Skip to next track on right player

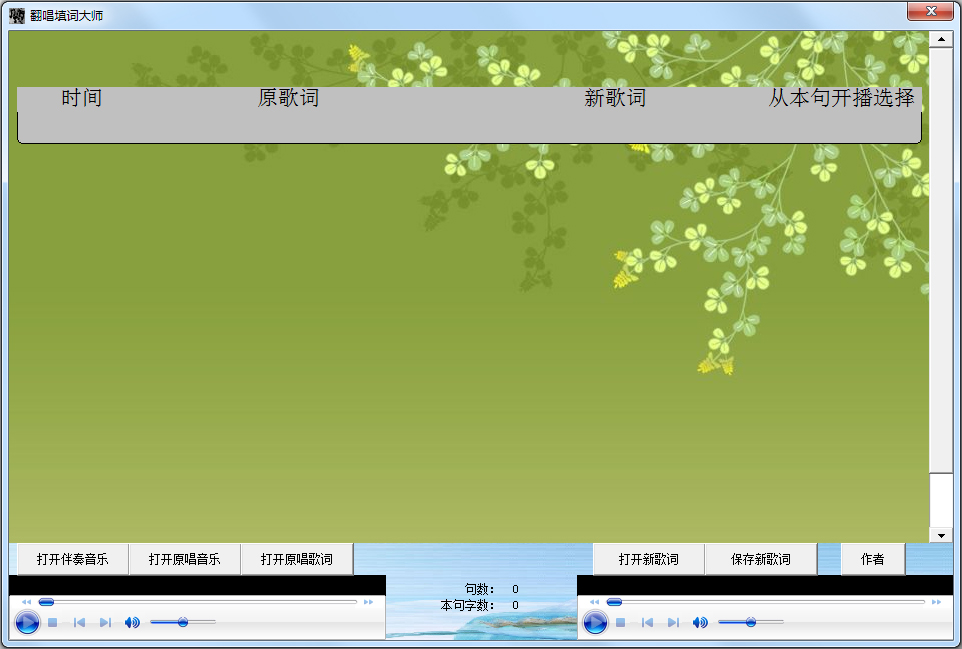(675, 622)
